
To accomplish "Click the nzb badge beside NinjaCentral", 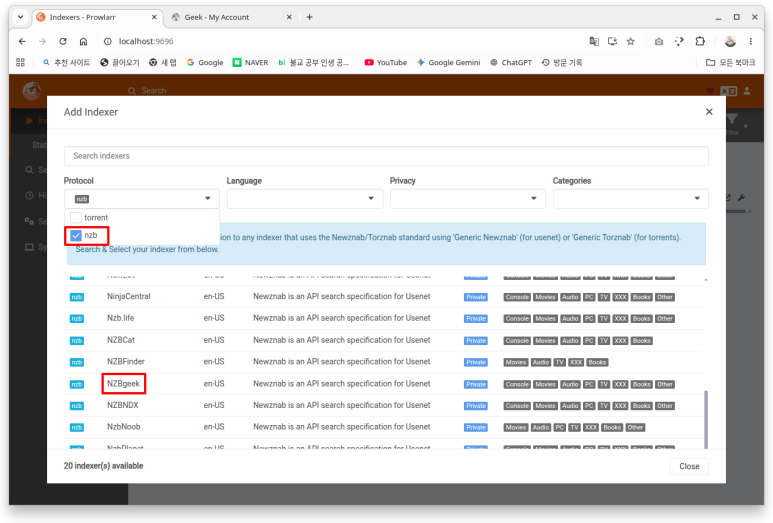I will (x=77, y=297).
